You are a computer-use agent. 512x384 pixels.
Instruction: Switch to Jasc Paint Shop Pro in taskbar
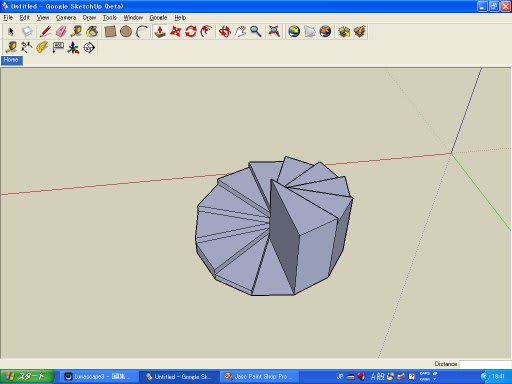[259, 377]
